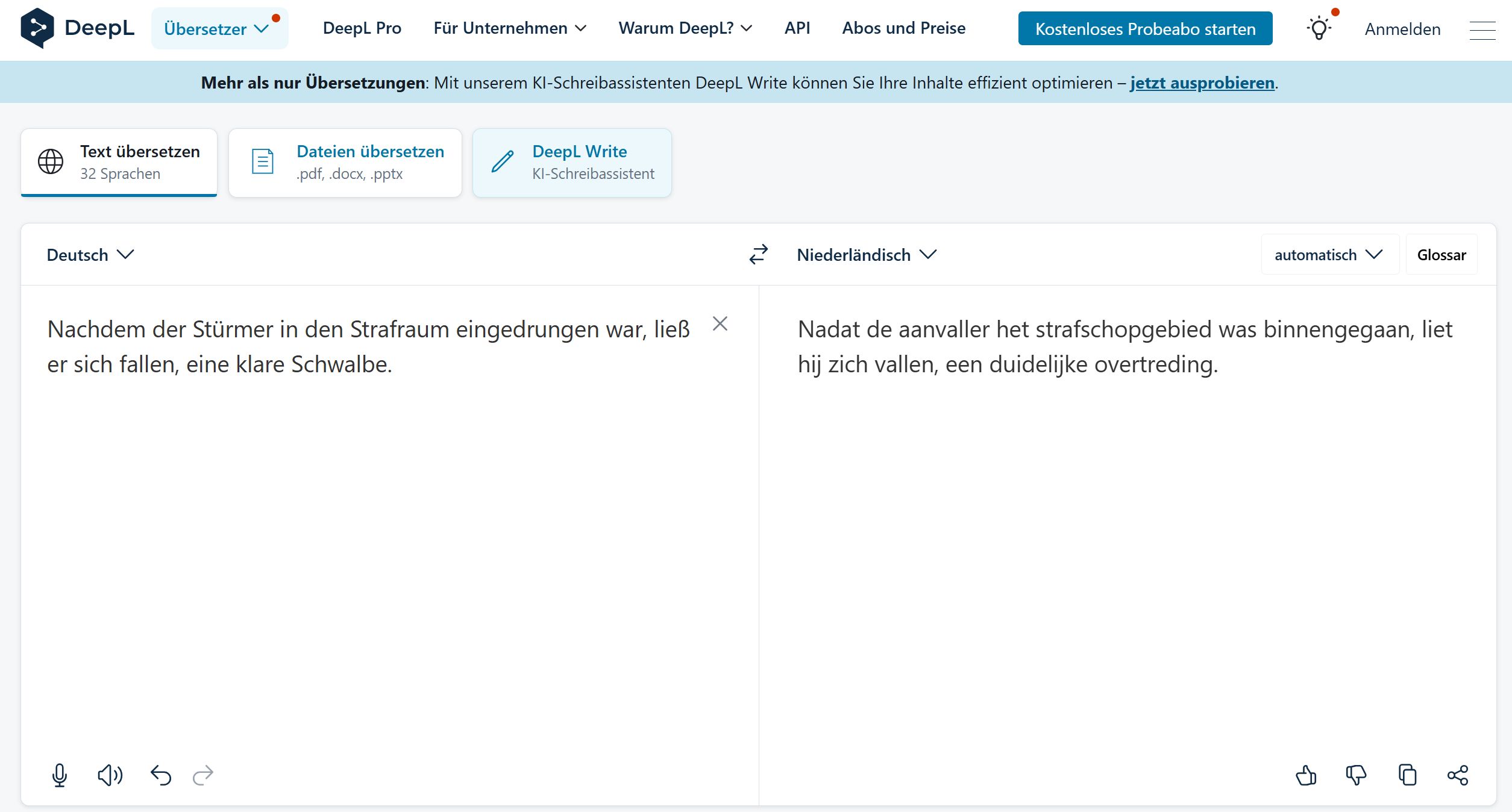
Task: Undo the last edit
Action: point(161,775)
